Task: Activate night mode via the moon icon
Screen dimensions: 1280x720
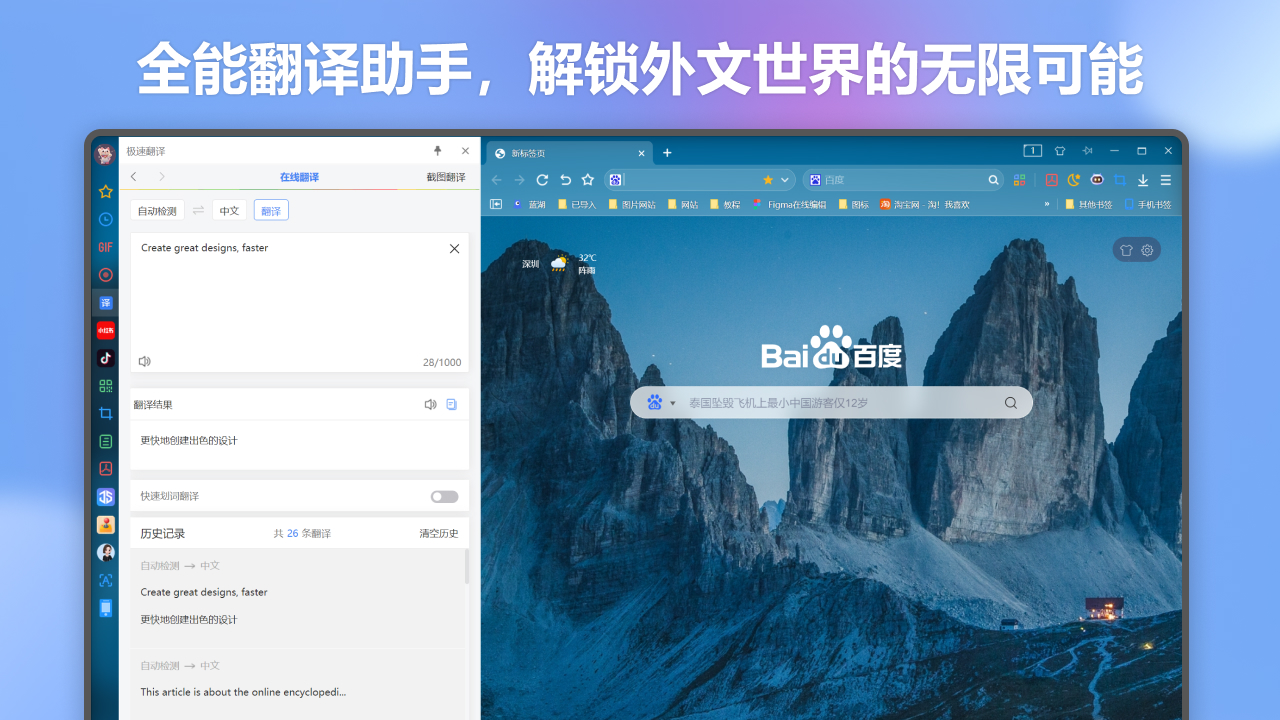Action: tap(1073, 180)
